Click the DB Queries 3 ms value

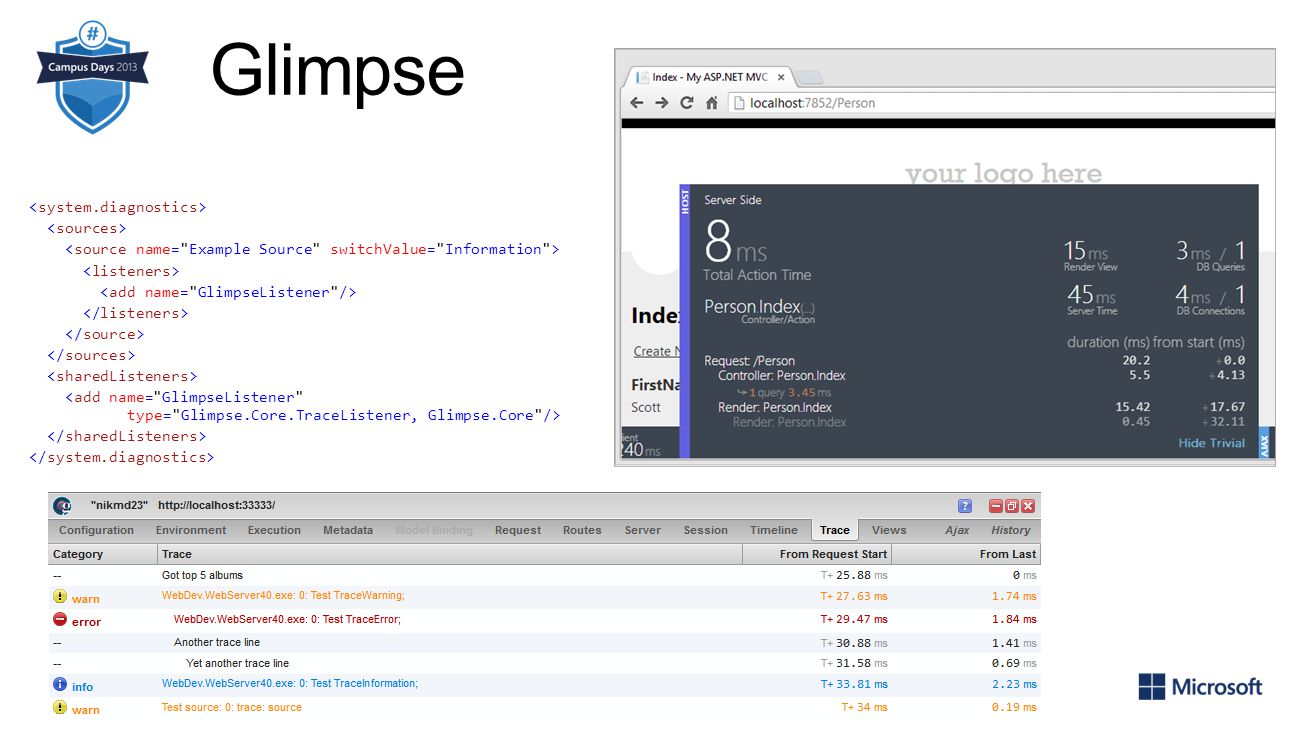coord(1192,251)
